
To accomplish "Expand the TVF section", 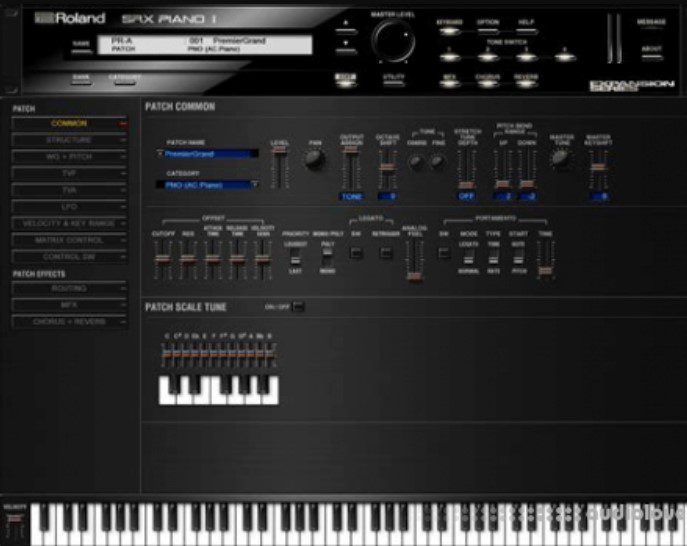I will 69,174.
